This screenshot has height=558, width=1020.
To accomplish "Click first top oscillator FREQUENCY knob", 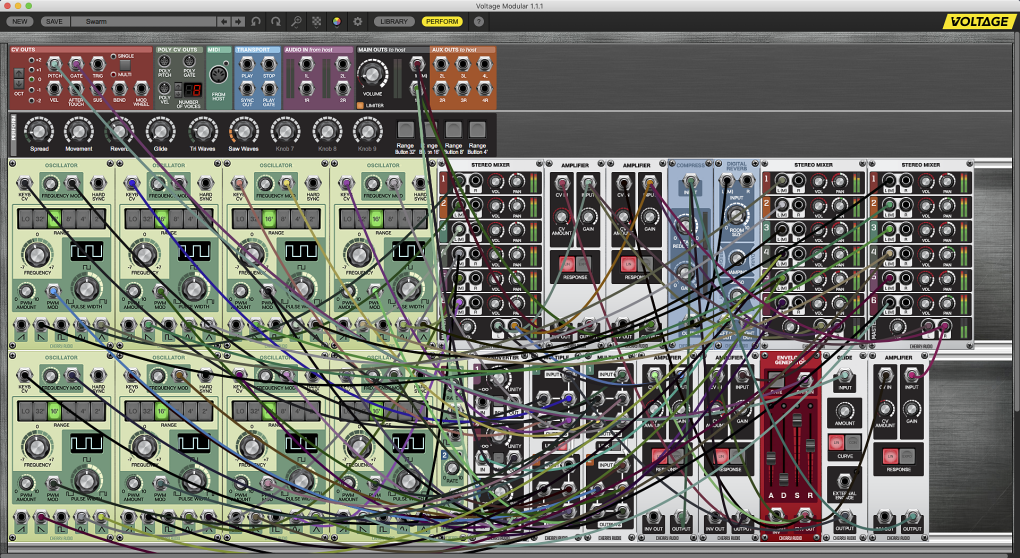I will pyautogui.click(x=37, y=254).
